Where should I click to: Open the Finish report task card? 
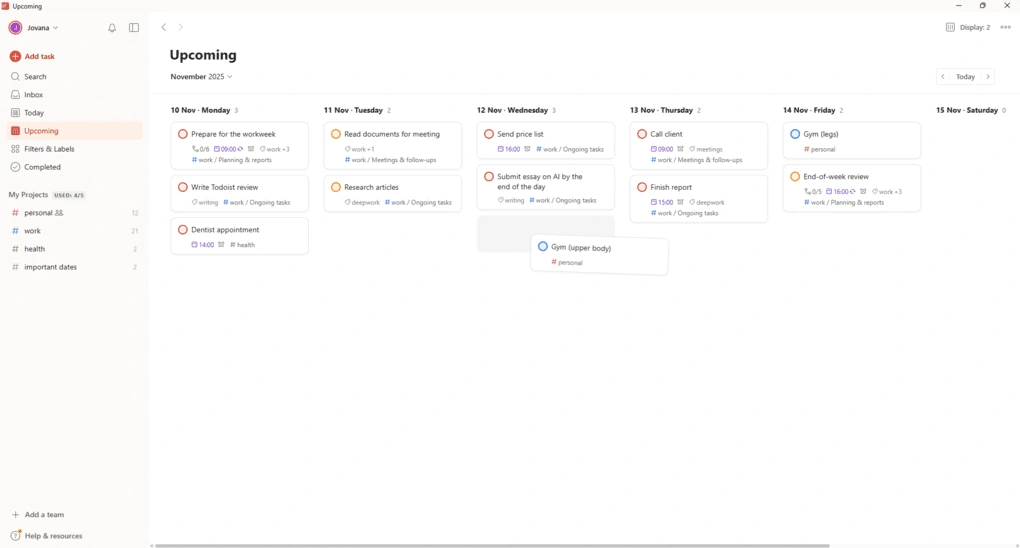pos(699,199)
